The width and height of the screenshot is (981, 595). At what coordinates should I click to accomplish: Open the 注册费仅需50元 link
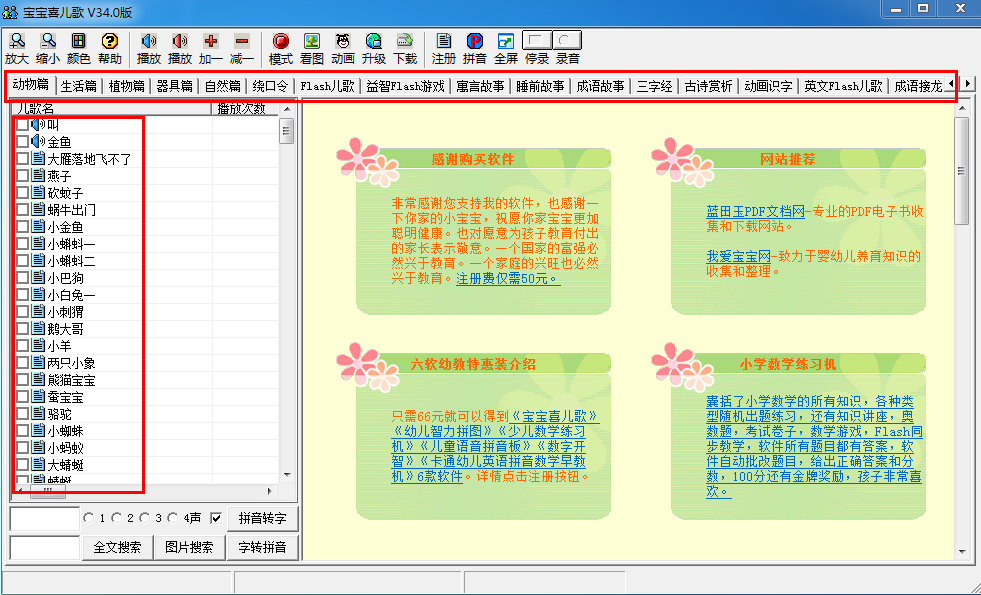coord(508,278)
